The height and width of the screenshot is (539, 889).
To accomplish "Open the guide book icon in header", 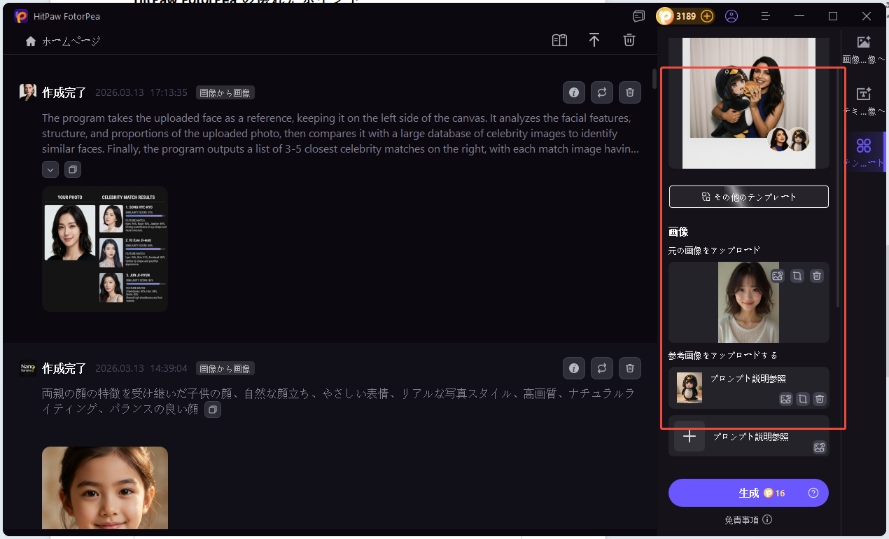I will (x=559, y=40).
